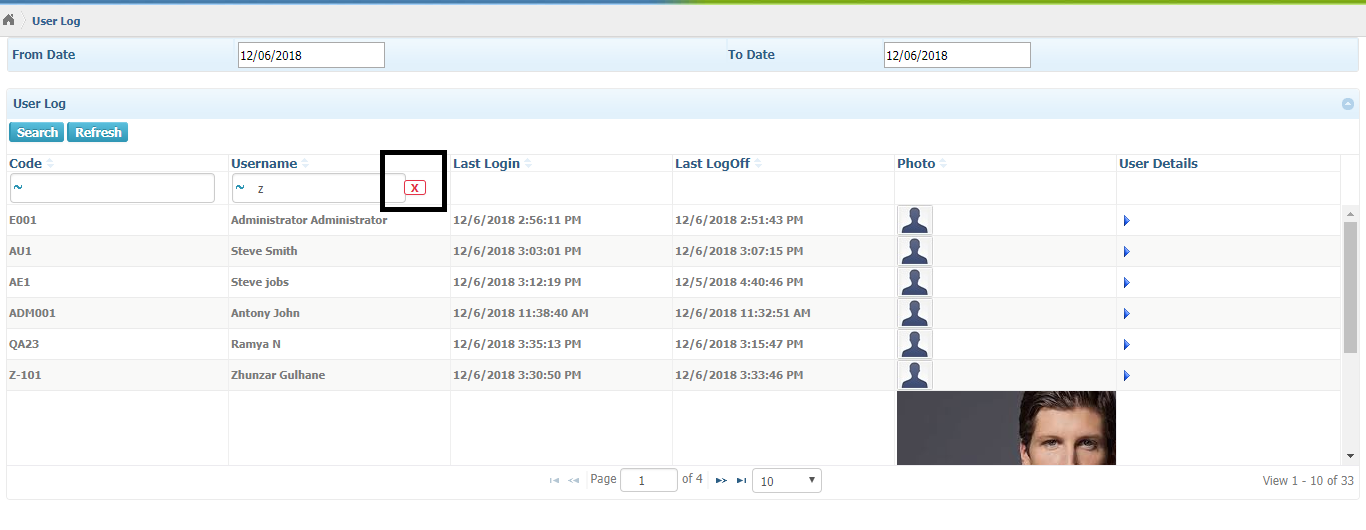Select the Antony John username cell

point(339,313)
